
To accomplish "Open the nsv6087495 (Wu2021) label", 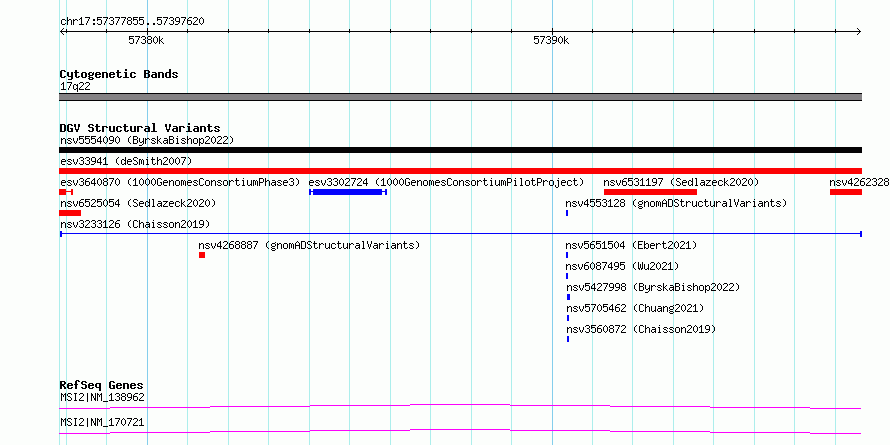I will pos(622,267).
